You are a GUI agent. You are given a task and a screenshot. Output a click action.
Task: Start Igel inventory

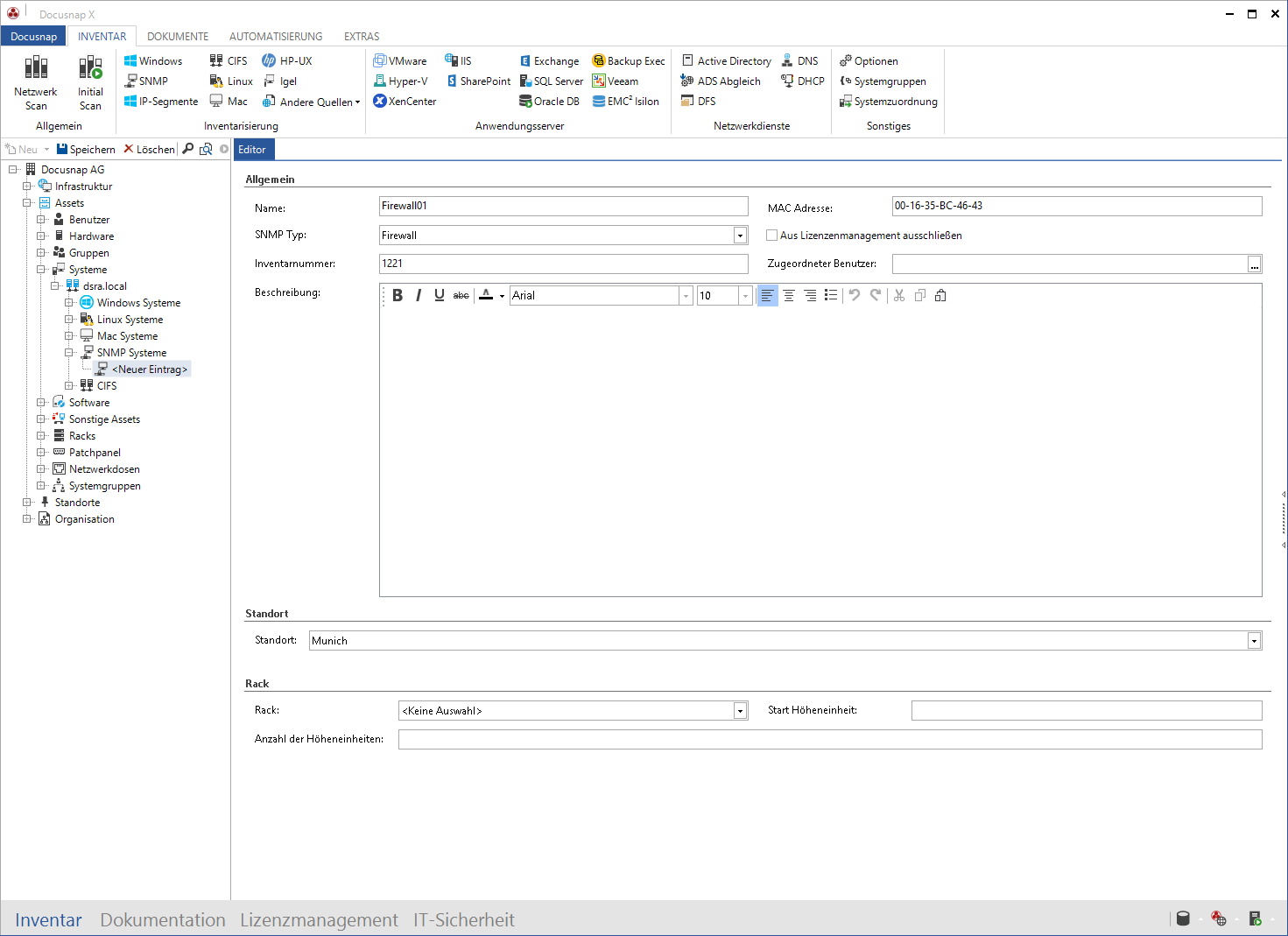tap(280, 81)
